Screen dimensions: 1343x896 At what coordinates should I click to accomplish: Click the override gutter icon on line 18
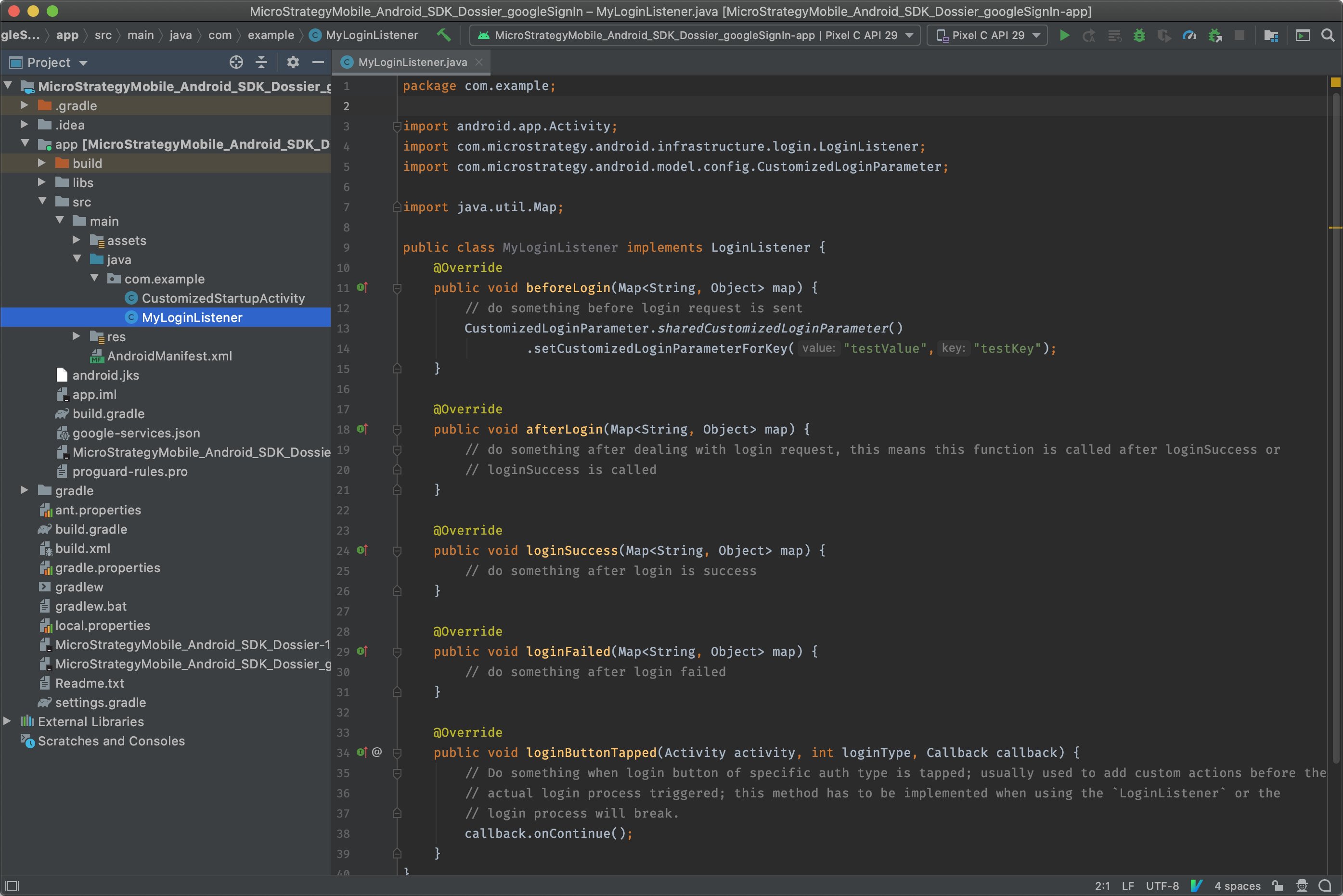[x=362, y=429]
